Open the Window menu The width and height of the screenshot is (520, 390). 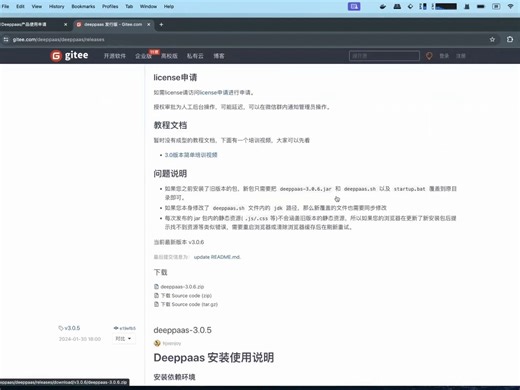(148, 6)
